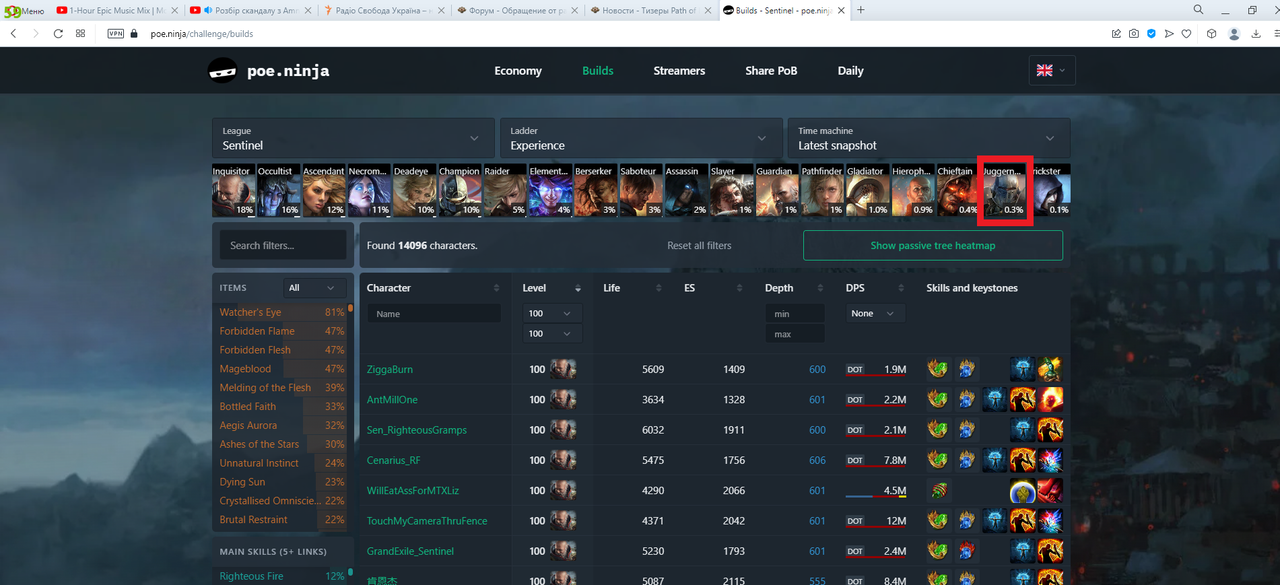Click the Depth max input field

click(795, 334)
